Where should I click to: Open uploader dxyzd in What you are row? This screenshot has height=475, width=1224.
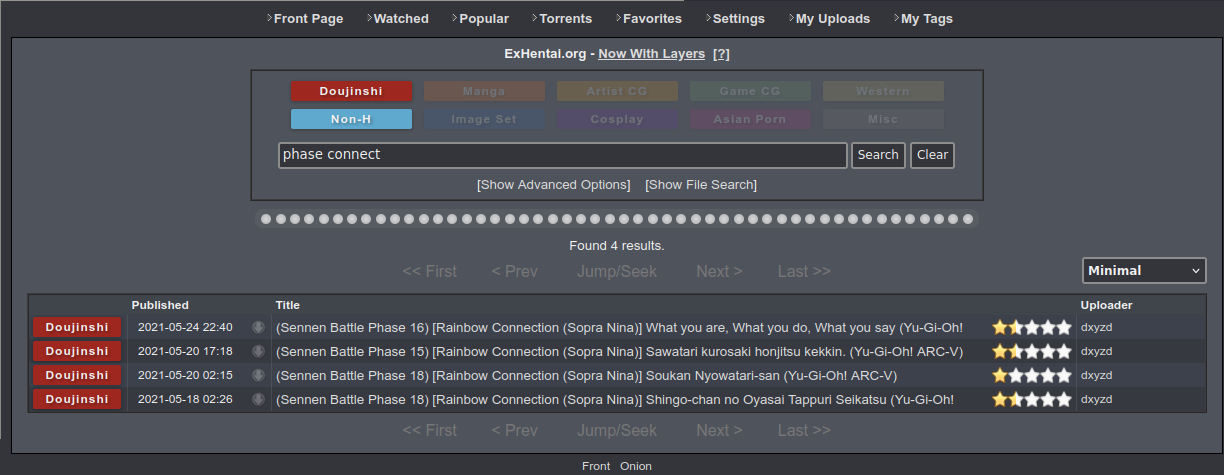1097,327
